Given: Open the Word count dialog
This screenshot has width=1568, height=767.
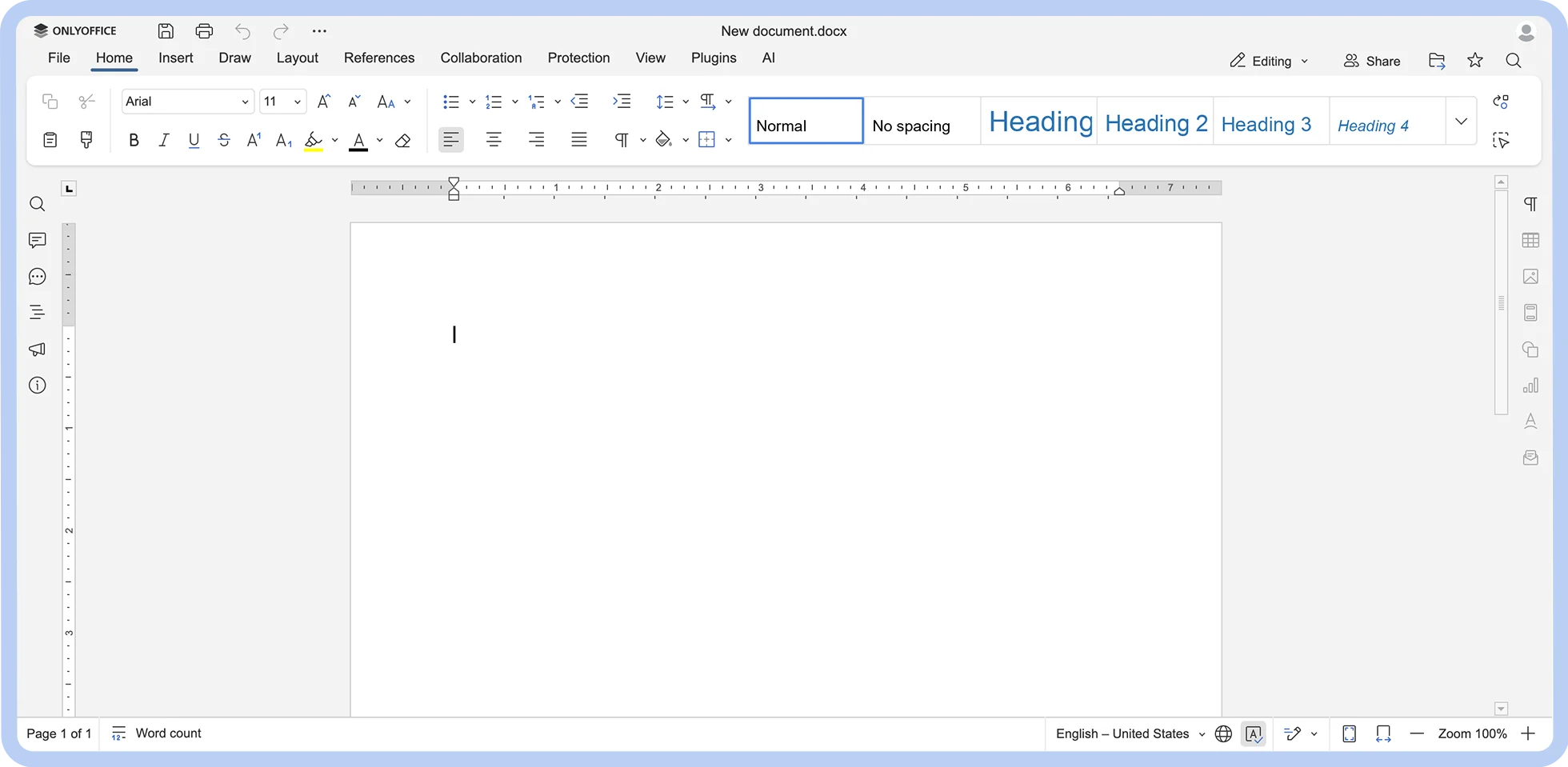Looking at the screenshot, I should 157,733.
